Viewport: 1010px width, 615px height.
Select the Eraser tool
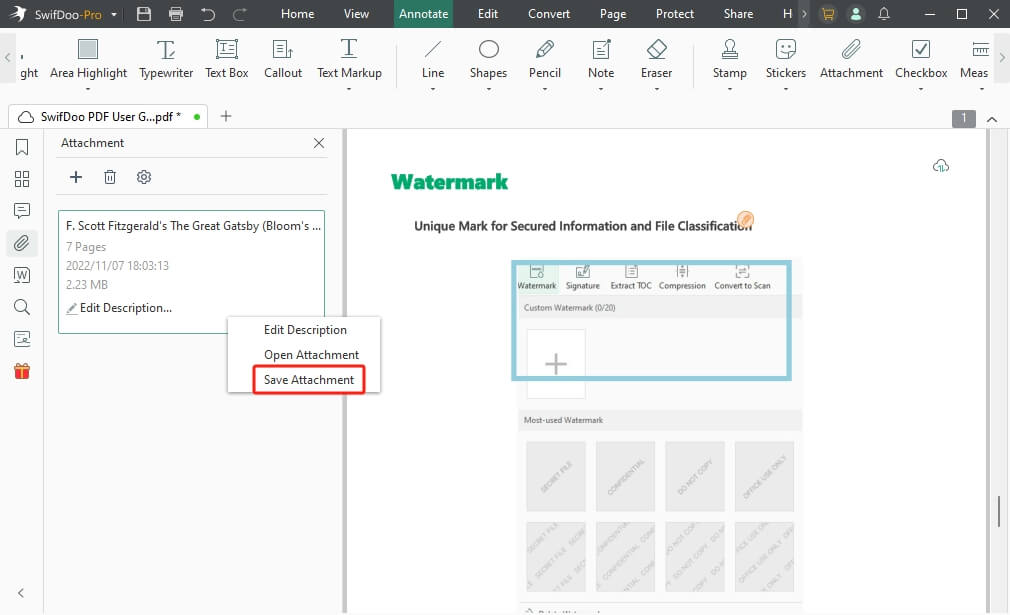tap(656, 59)
